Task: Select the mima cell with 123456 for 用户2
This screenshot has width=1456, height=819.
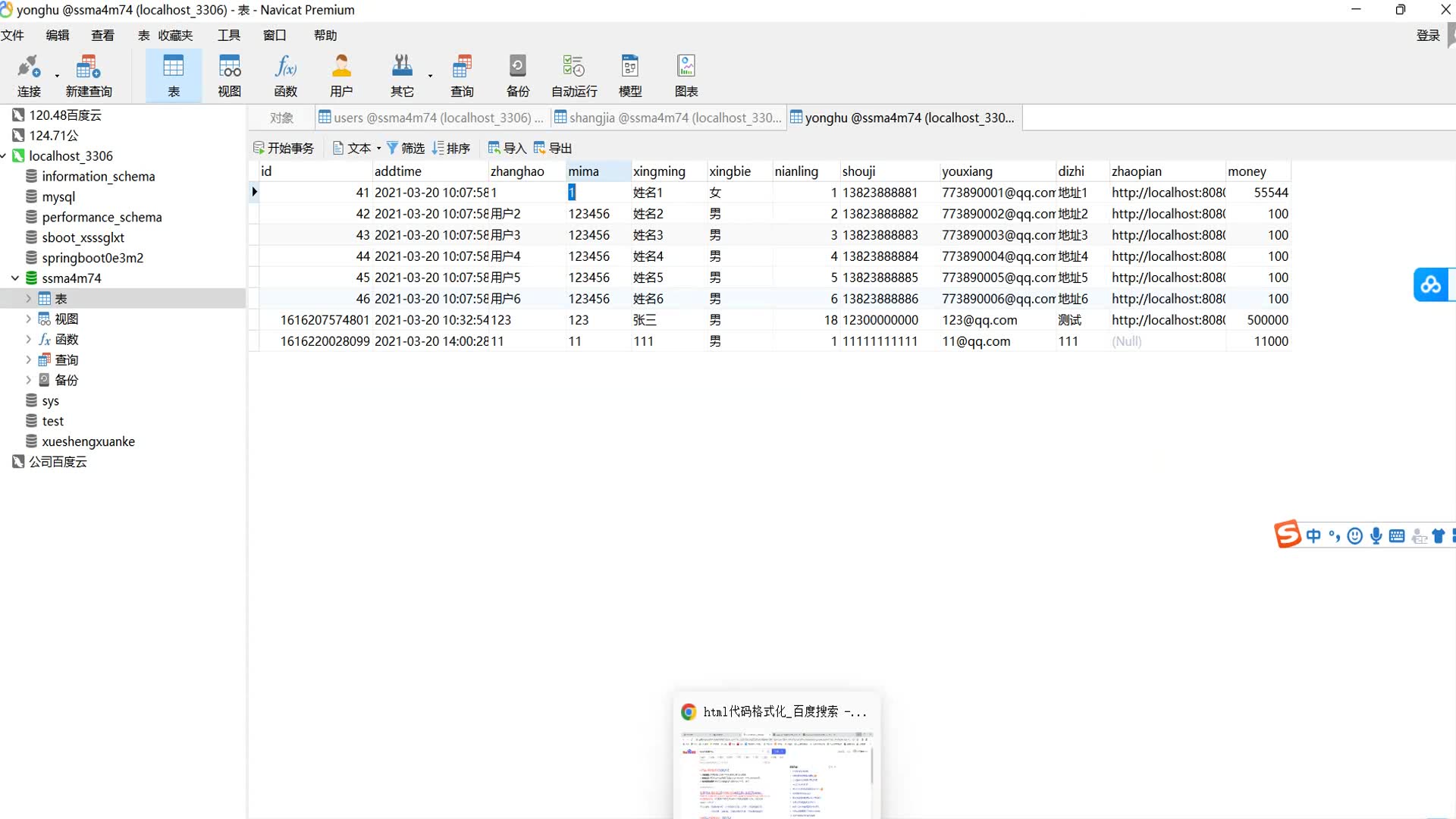Action: click(x=589, y=214)
